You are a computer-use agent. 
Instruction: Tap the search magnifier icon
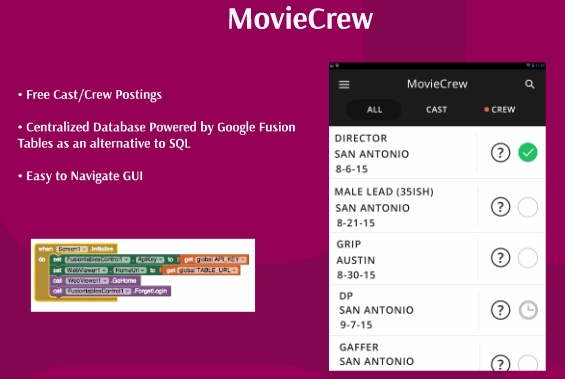click(529, 84)
